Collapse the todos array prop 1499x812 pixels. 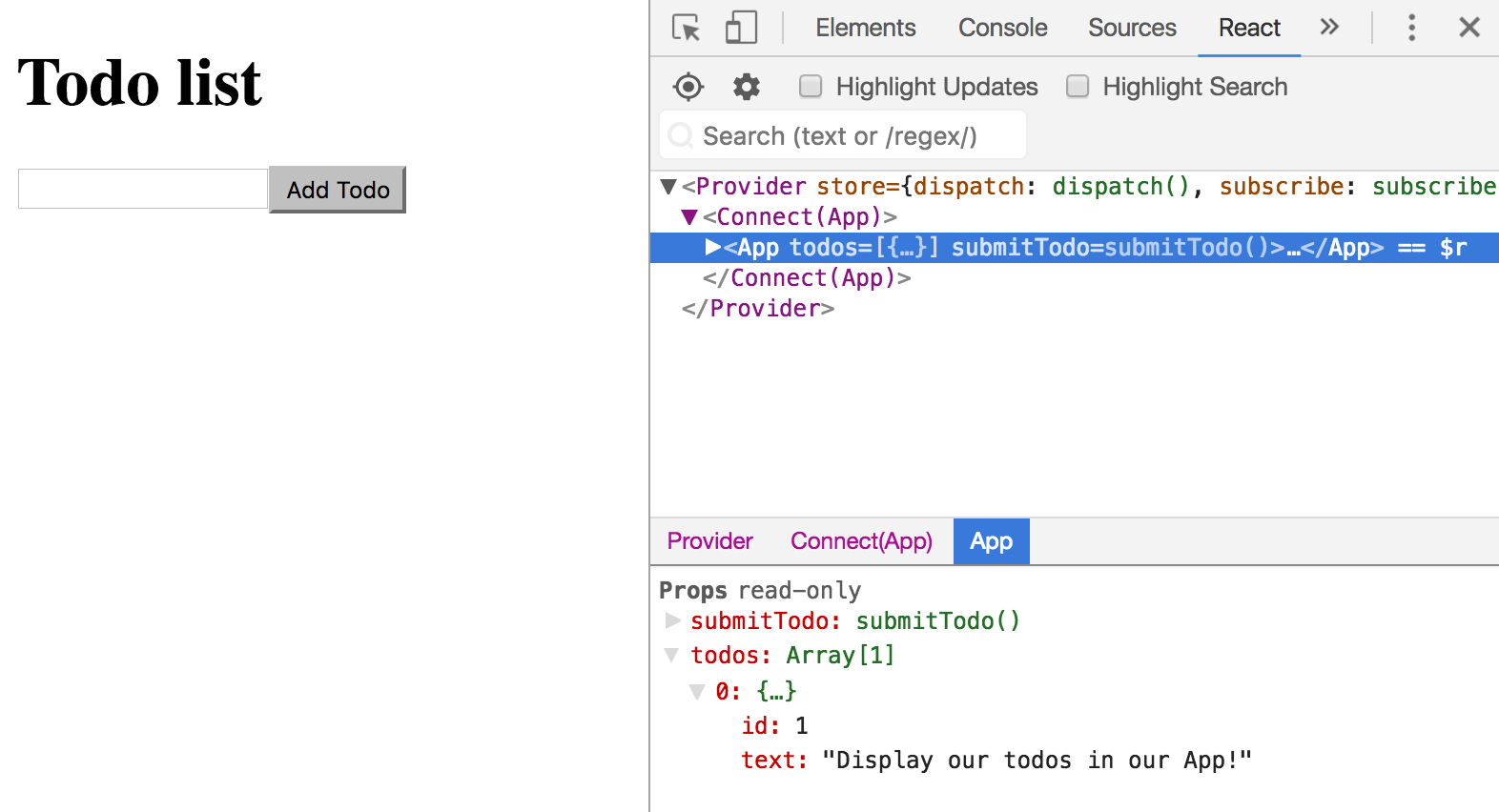tap(672, 656)
